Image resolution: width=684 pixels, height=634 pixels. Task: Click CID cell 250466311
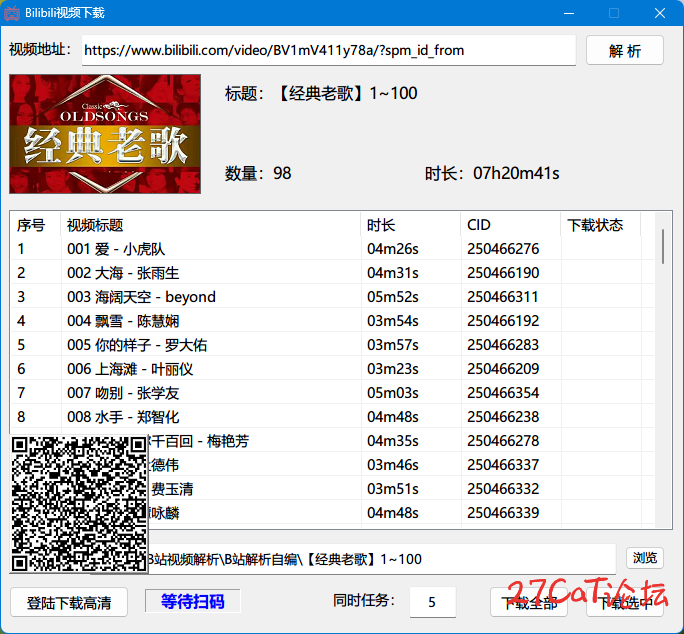[502, 297]
